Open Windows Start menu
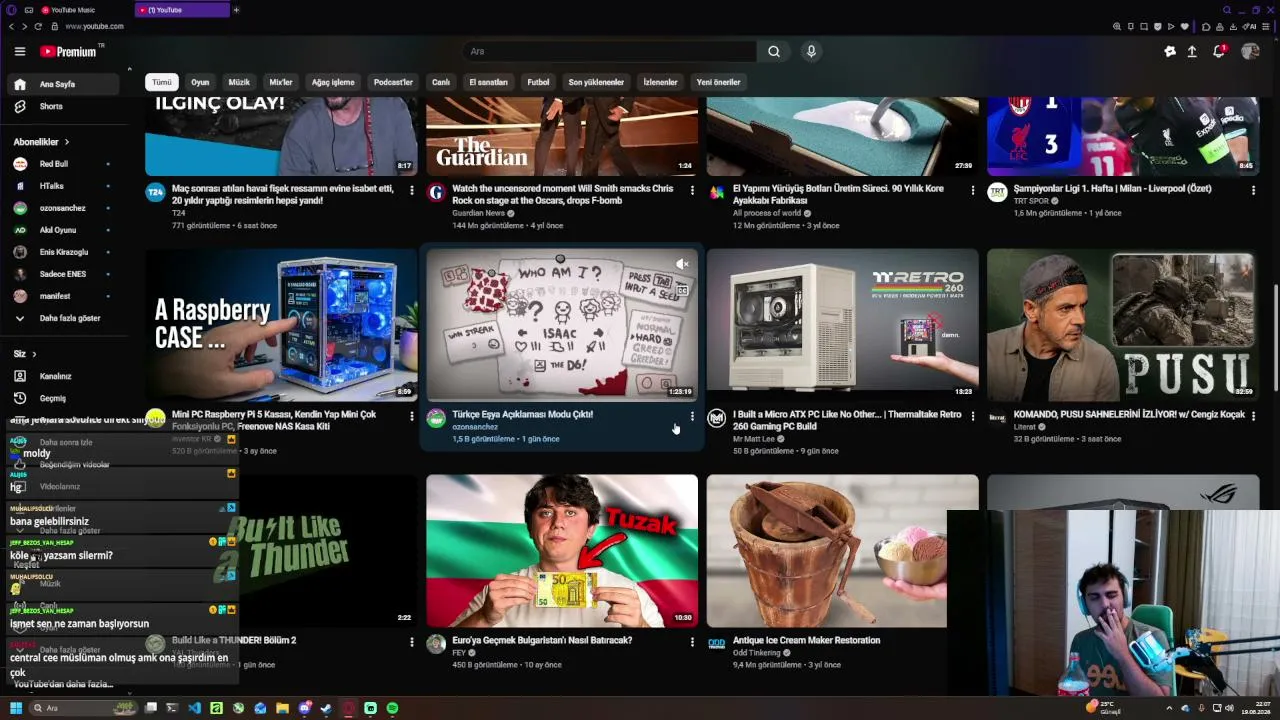 point(16,708)
